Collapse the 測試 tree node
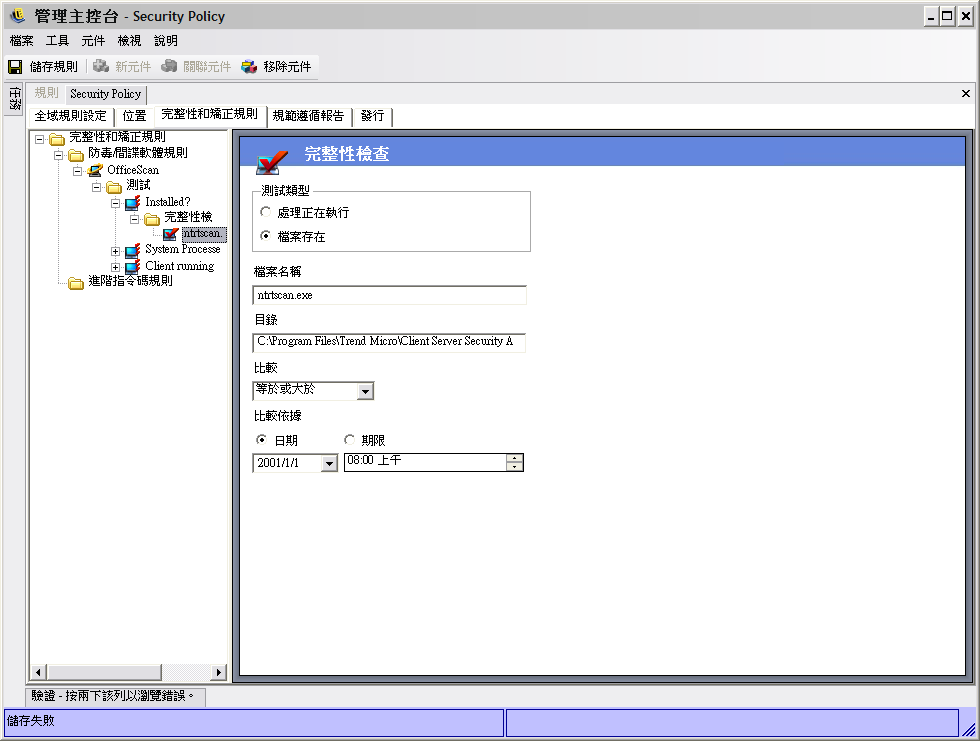 [96, 187]
